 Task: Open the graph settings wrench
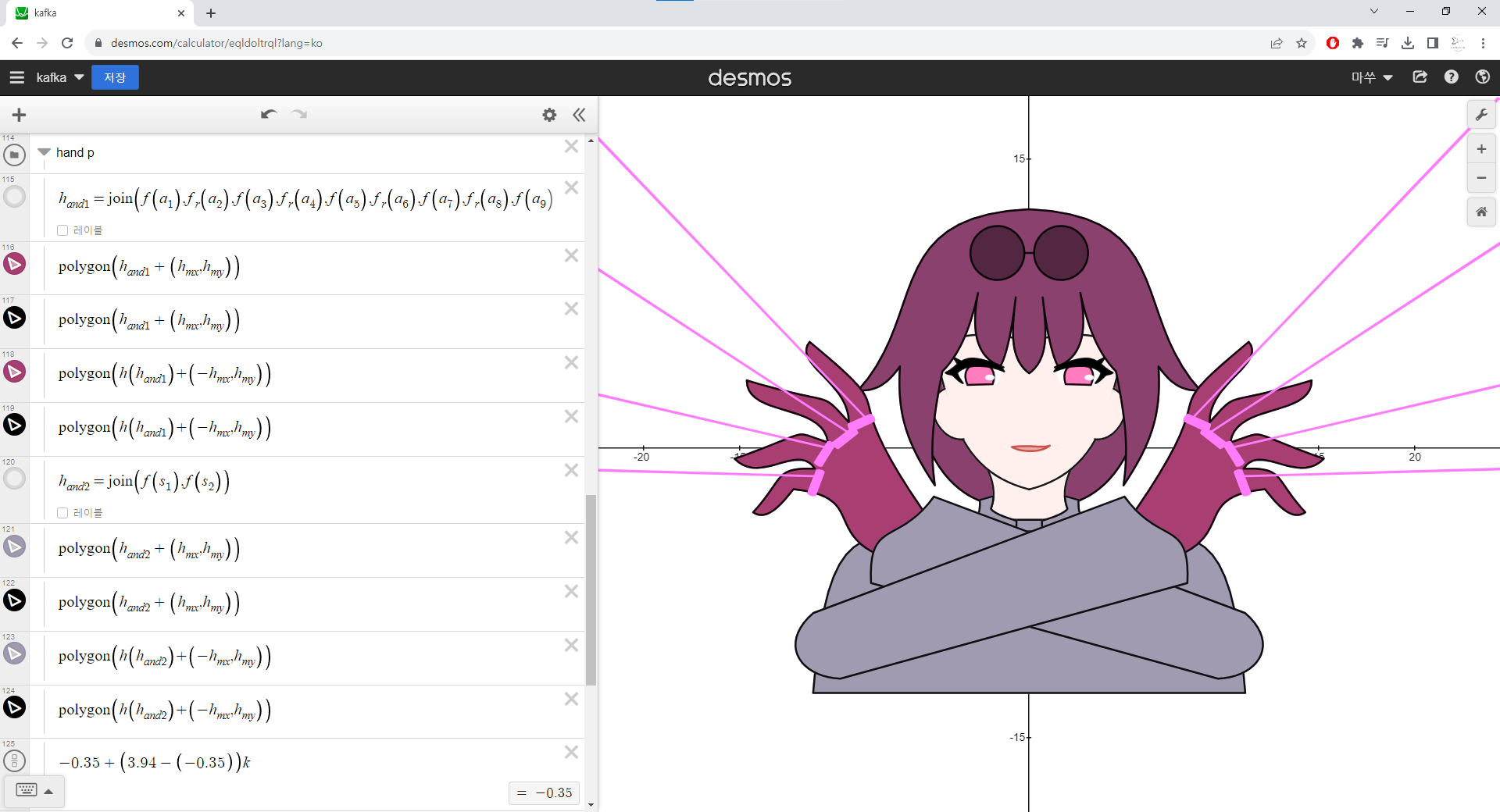[1481, 115]
